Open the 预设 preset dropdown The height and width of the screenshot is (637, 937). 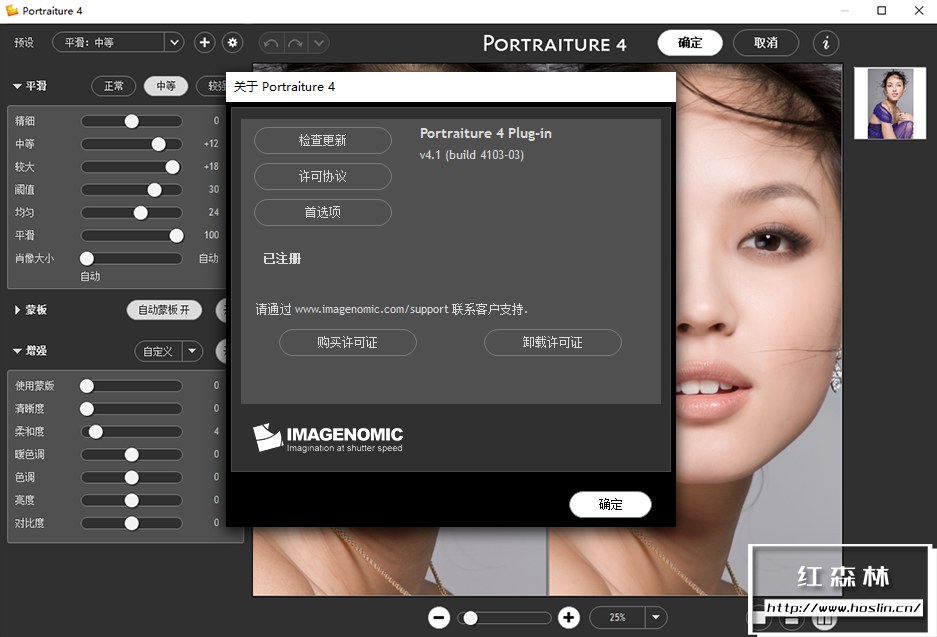tap(118, 42)
